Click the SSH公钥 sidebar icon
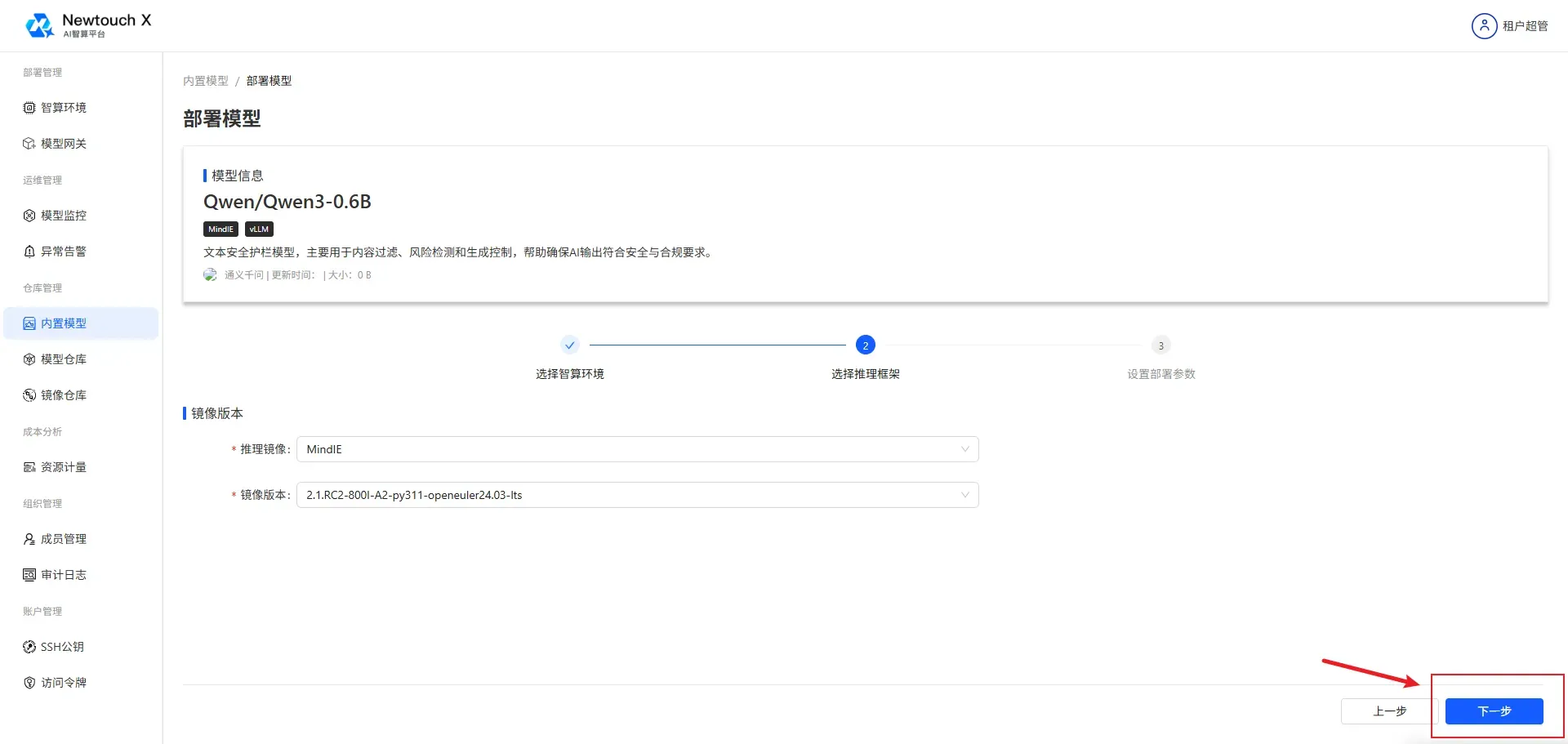 pyautogui.click(x=29, y=647)
